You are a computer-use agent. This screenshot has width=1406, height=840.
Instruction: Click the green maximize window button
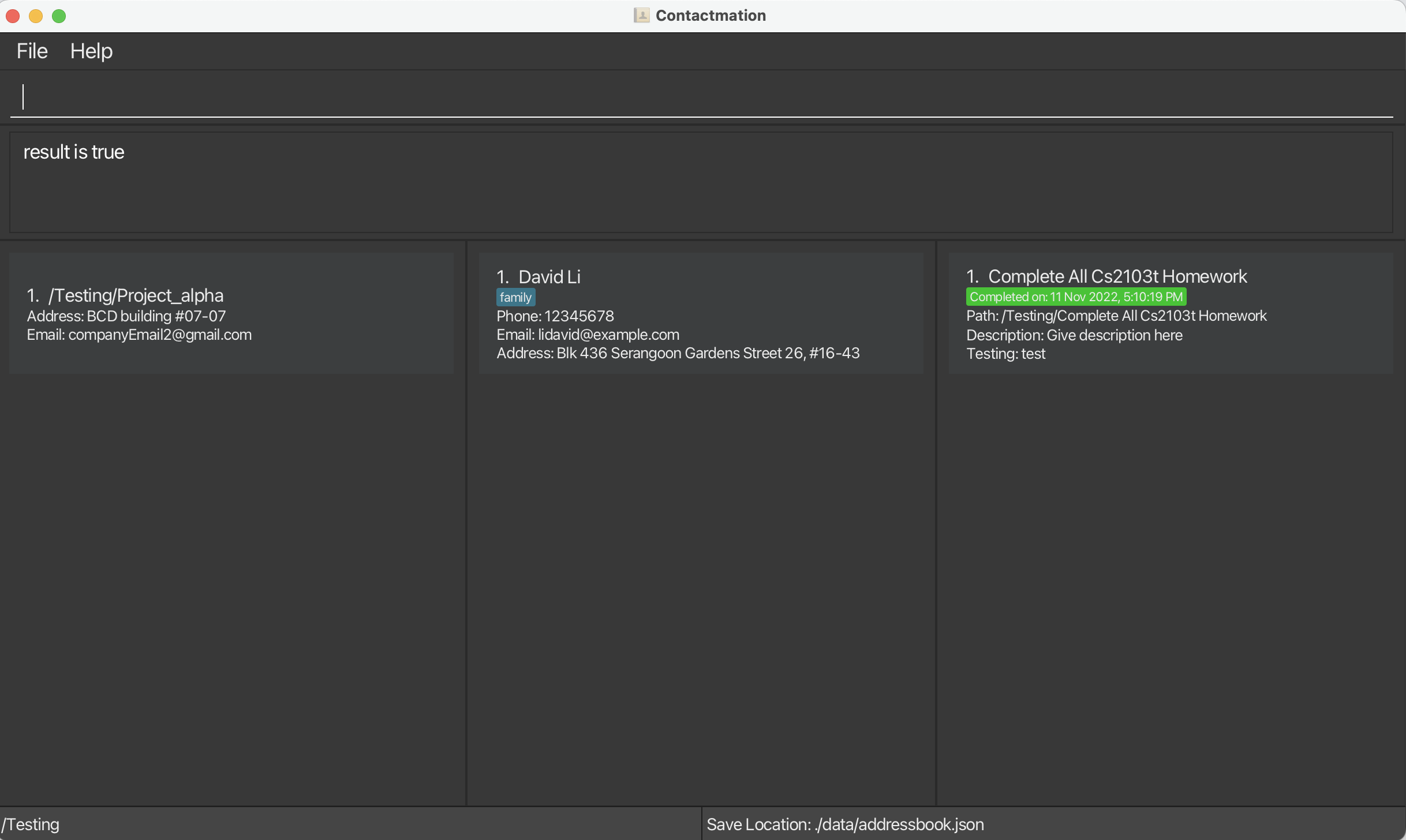click(x=59, y=16)
